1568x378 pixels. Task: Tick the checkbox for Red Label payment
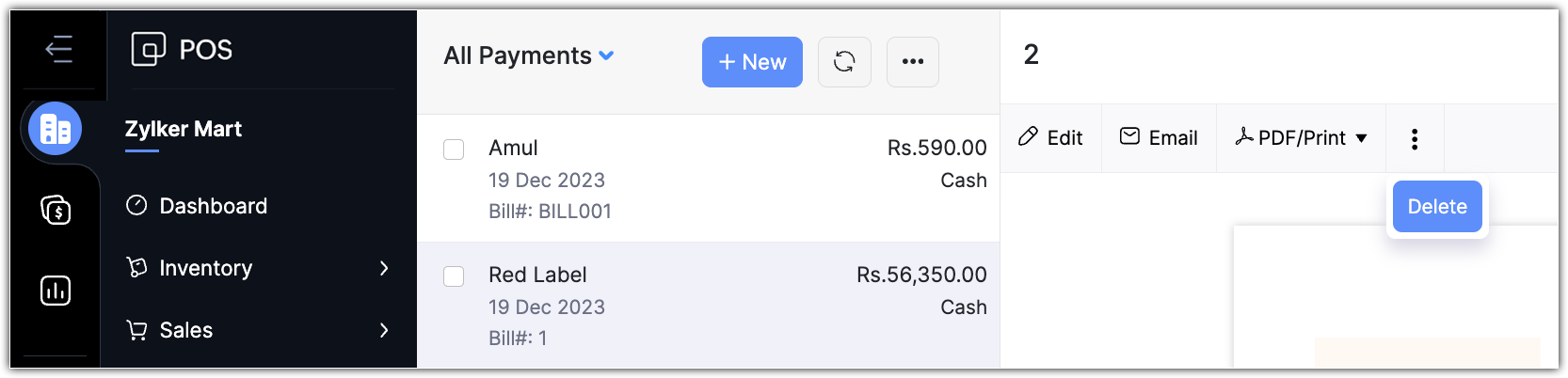[454, 276]
